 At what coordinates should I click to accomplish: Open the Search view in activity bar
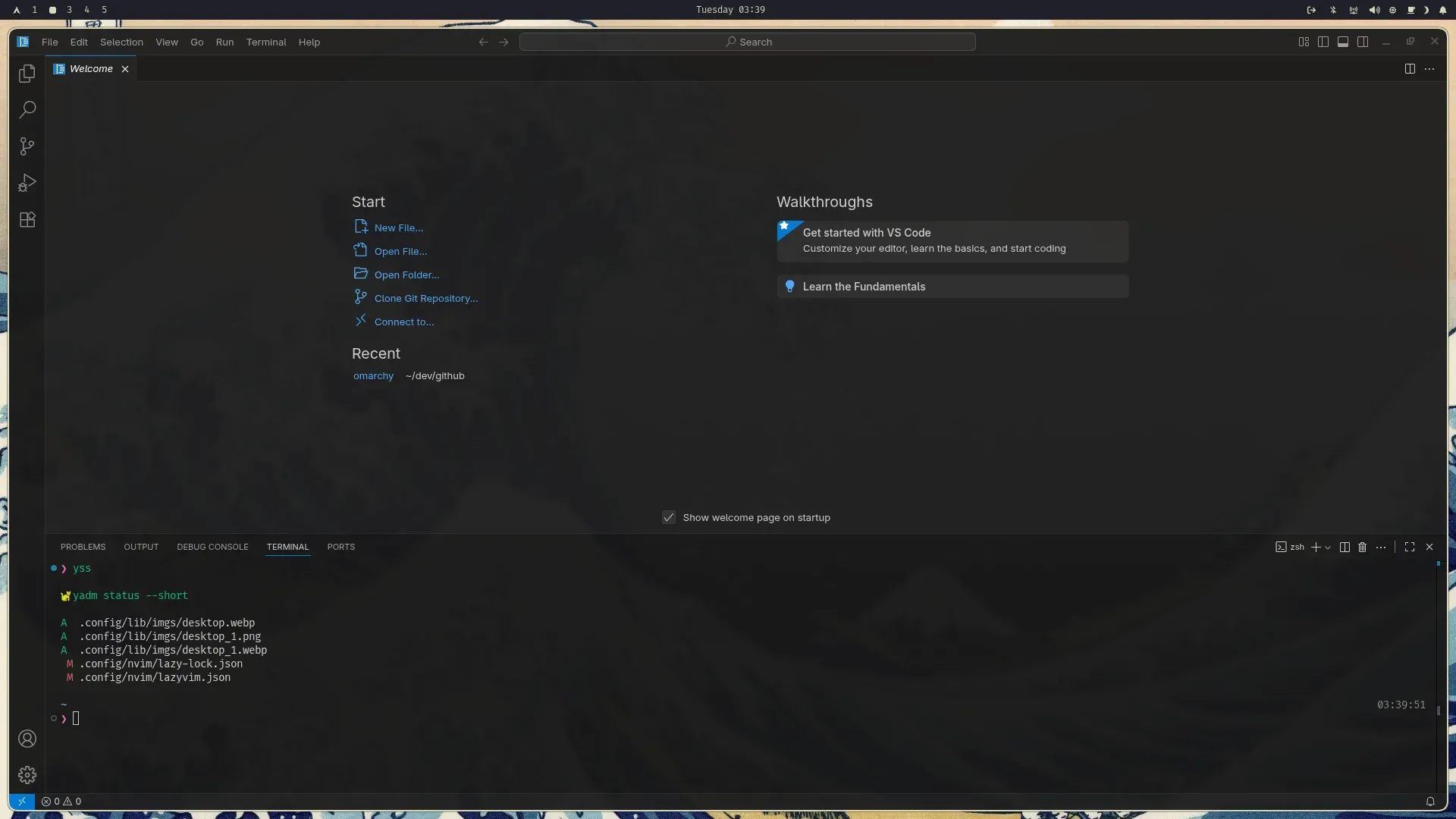[x=27, y=110]
